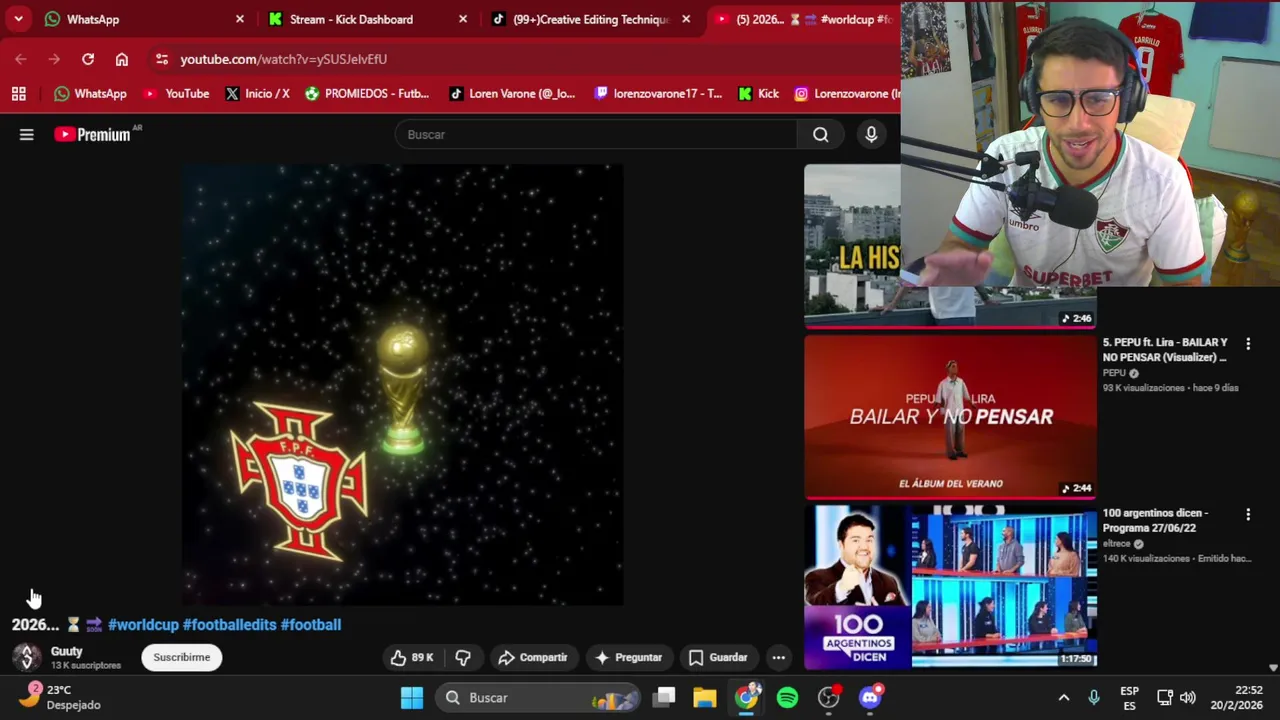This screenshot has height=720, width=1280.
Task: Open Discord from the taskbar
Action: (870, 698)
